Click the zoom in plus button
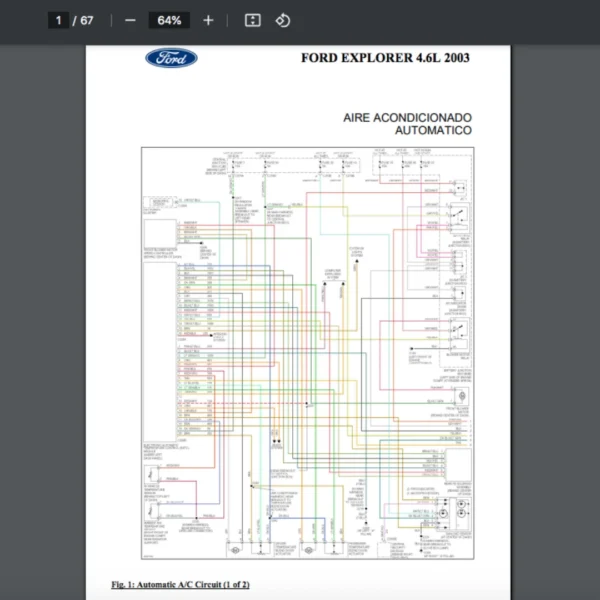This screenshot has width=600, height=600. click(x=208, y=20)
